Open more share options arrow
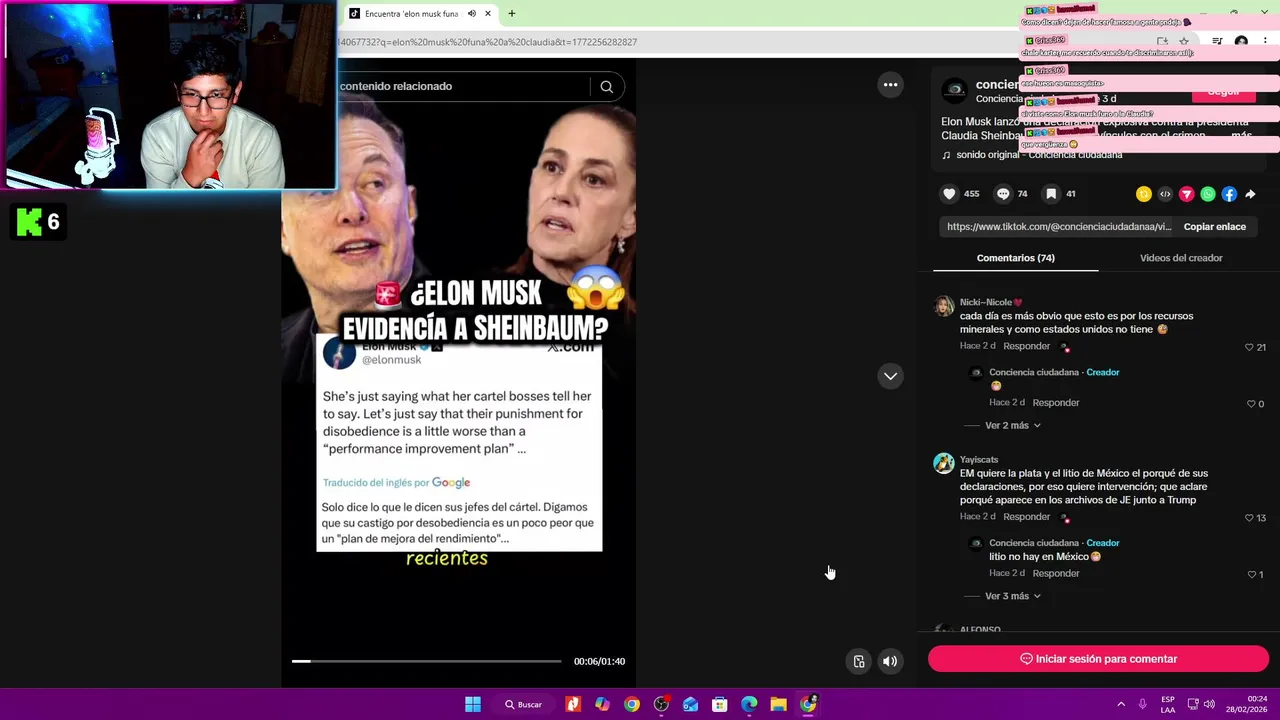 coord(1250,194)
